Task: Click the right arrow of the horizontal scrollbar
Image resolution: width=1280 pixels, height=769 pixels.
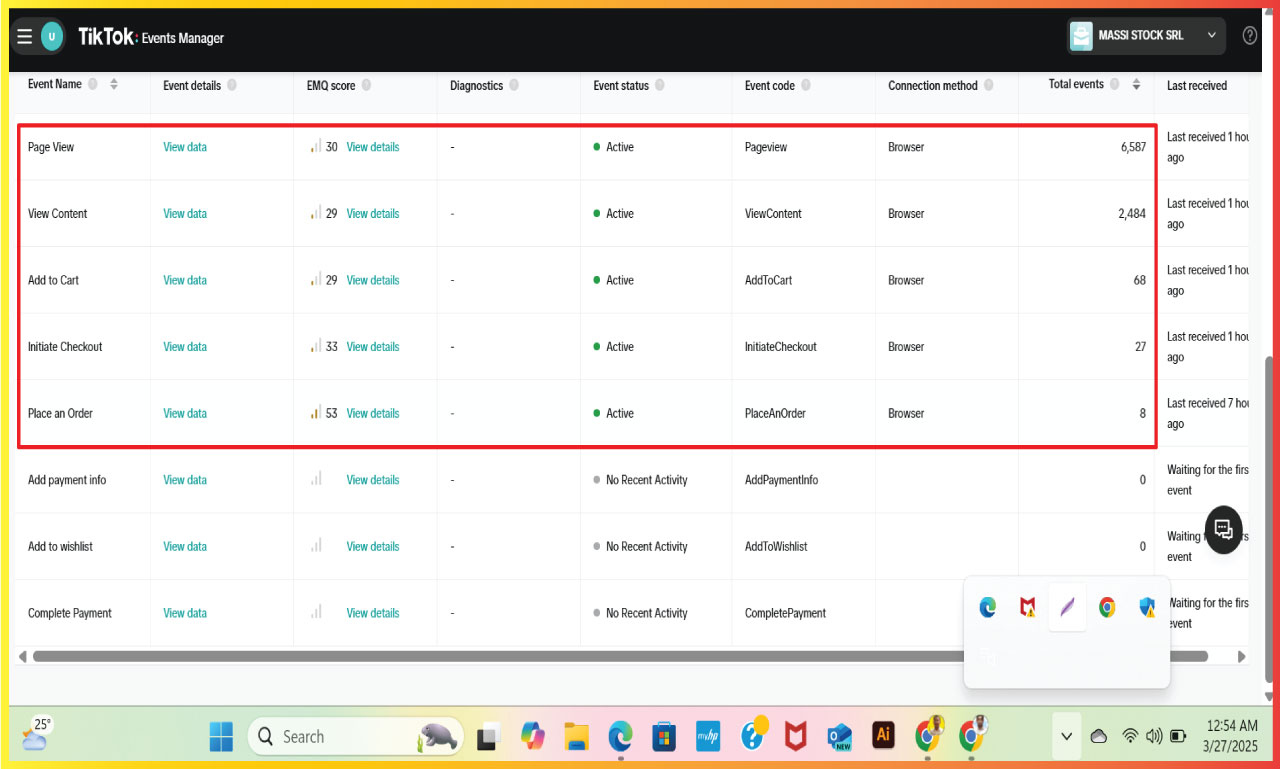Action: (x=1243, y=656)
